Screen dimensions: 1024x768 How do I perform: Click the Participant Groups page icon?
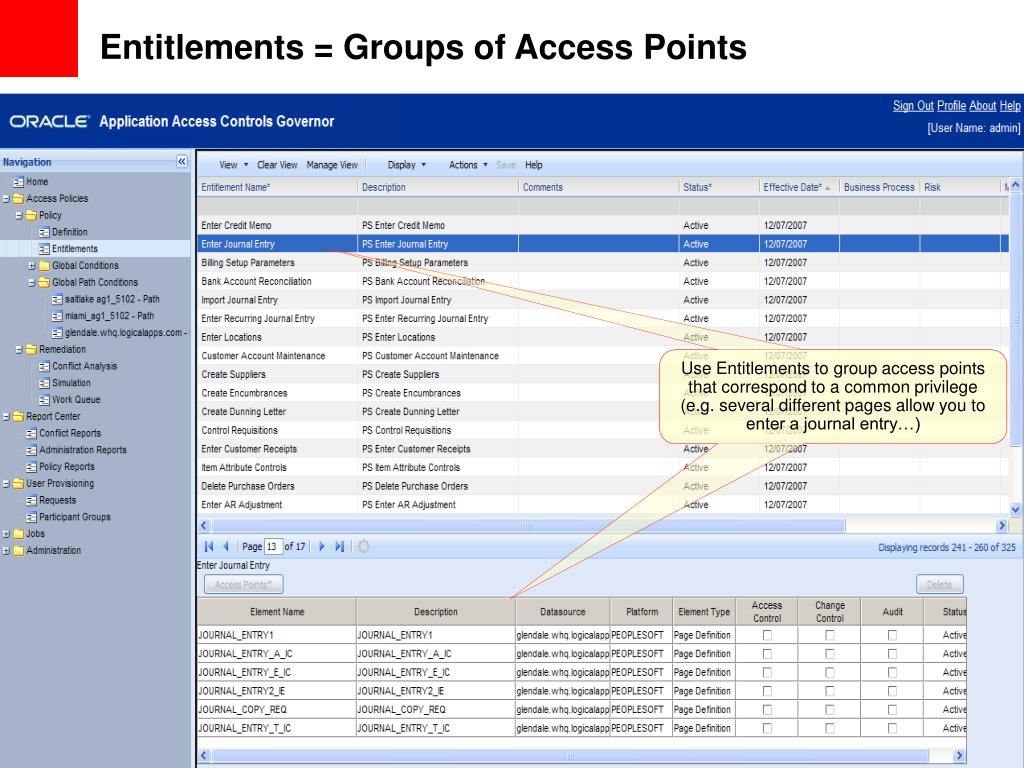coord(31,517)
